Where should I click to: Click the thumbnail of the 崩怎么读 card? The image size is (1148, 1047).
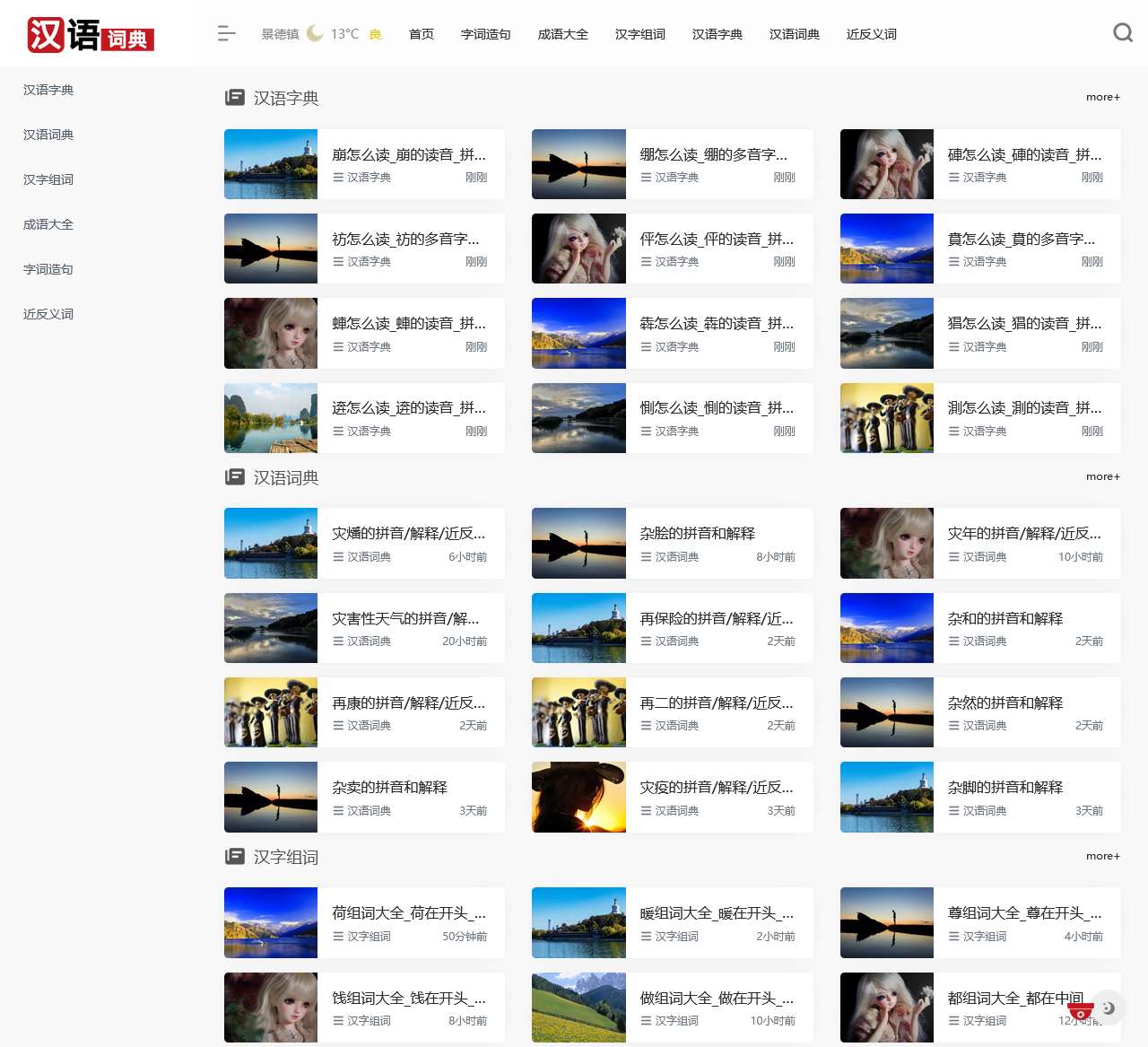point(271,164)
